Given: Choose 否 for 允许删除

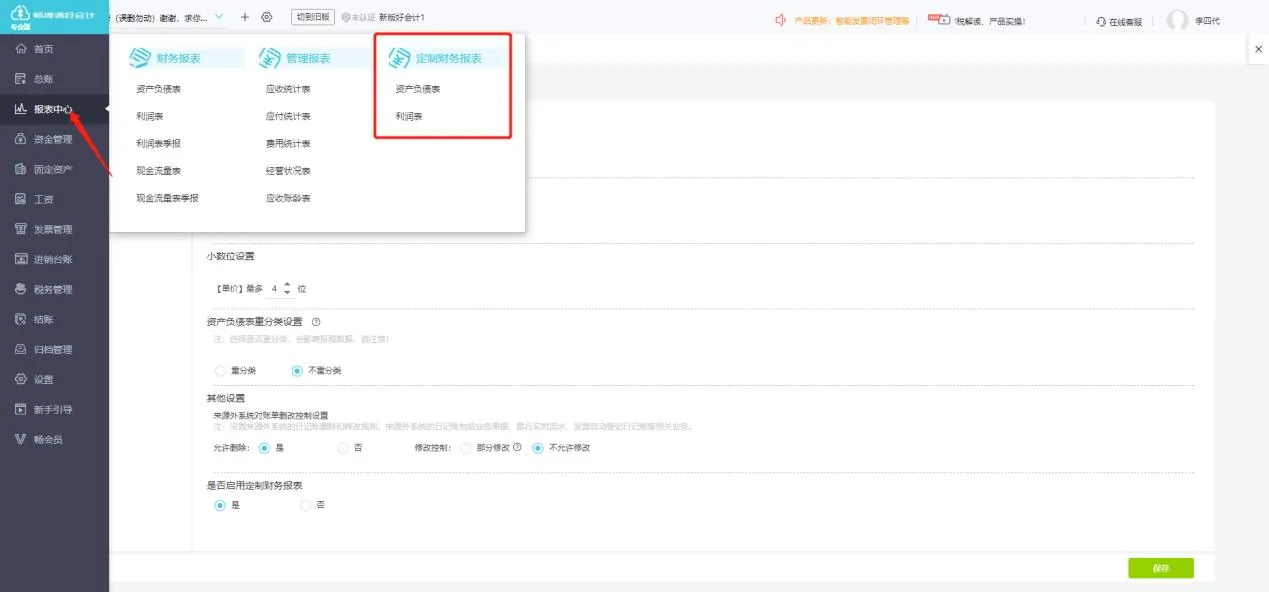Looking at the screenshot, I should point(343,448).
